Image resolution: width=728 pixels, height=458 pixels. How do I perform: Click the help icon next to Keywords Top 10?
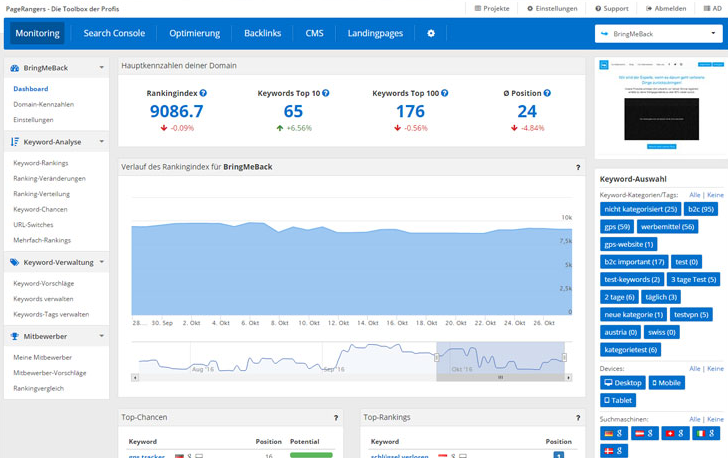coord(326,93)
